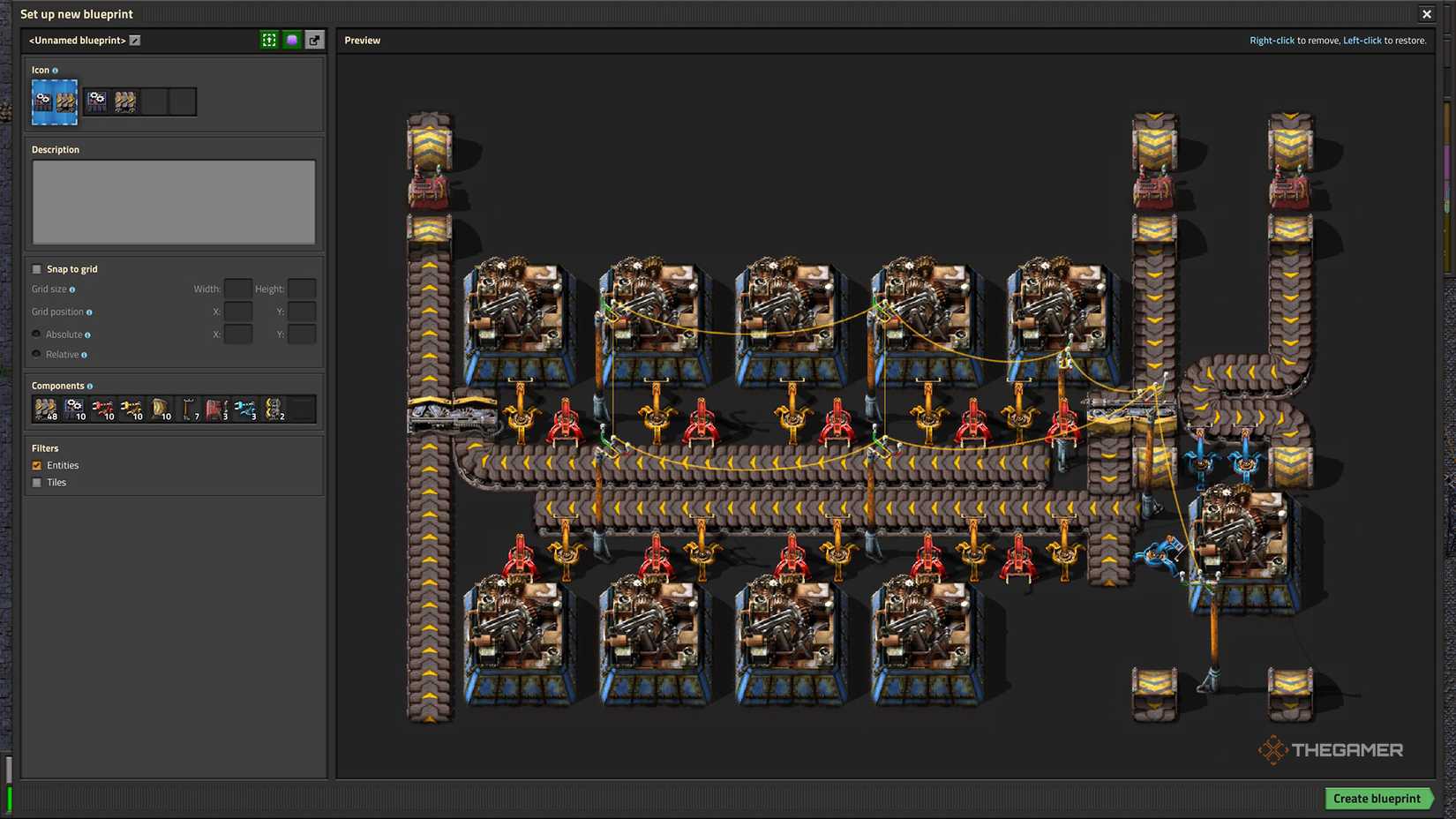Select the Absolute radio option
1456x819 pixels.
pos(37,334)
